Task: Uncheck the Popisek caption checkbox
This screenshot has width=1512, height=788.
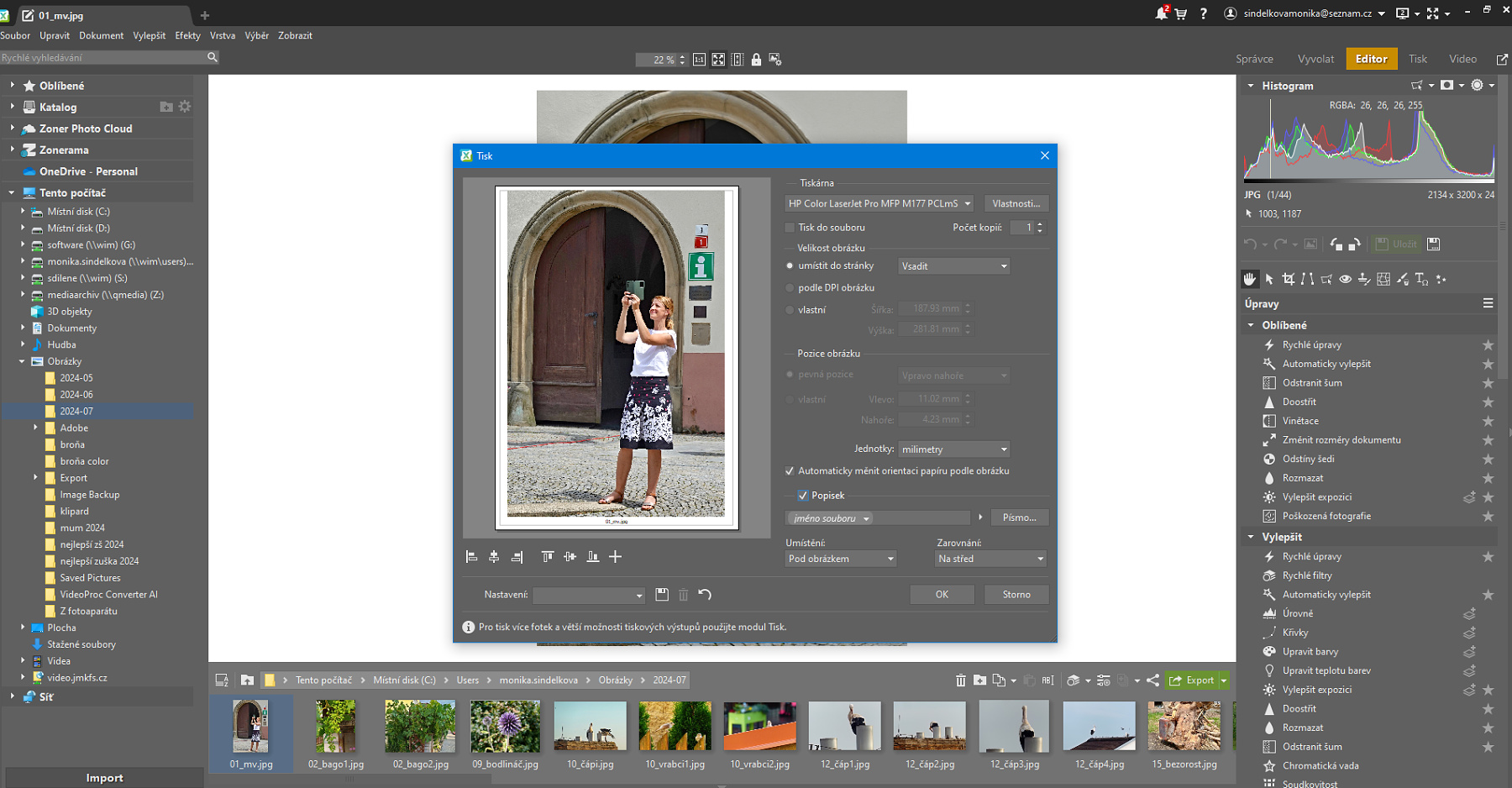Action: click(803, 496)
